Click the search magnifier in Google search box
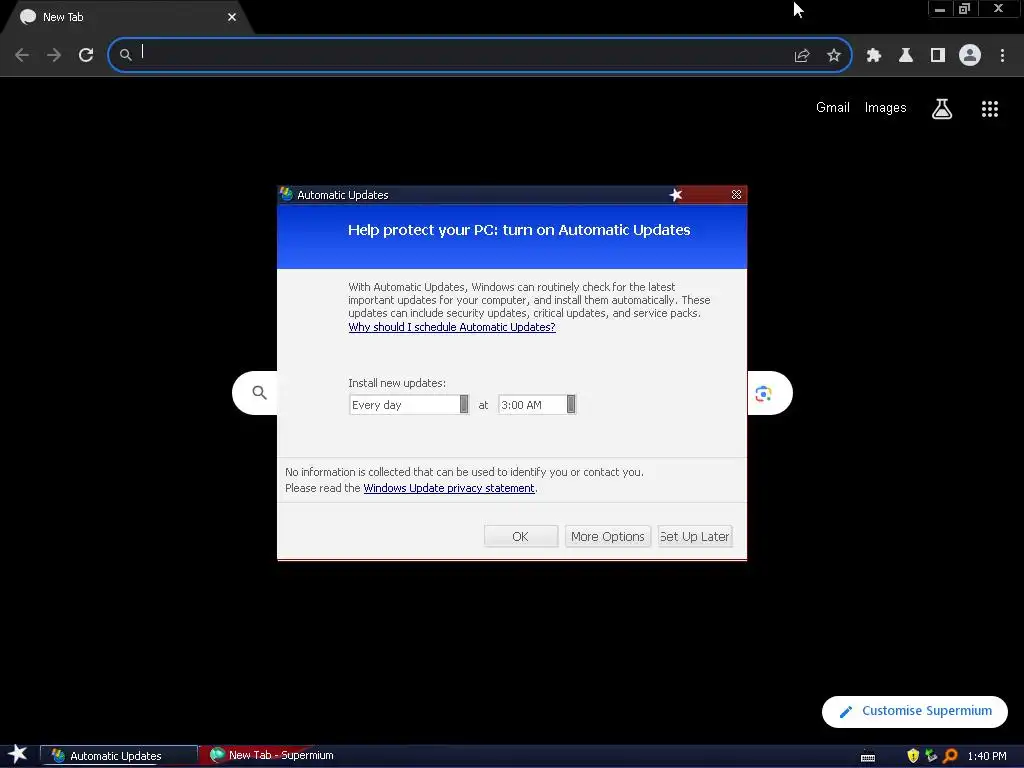Viewport: 1024px width, 768px height. (x=259, y=392)
